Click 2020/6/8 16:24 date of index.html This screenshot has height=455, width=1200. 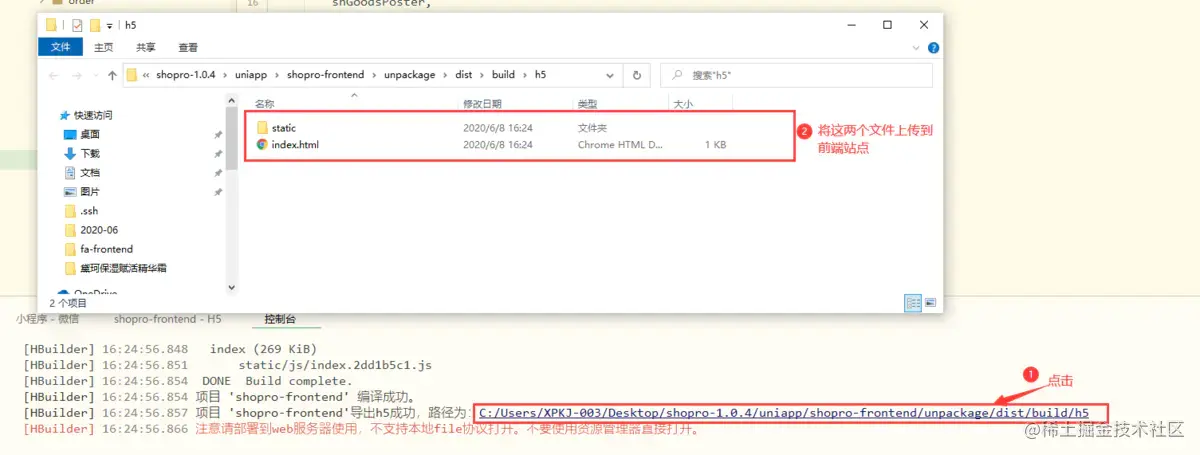[498, 145]
